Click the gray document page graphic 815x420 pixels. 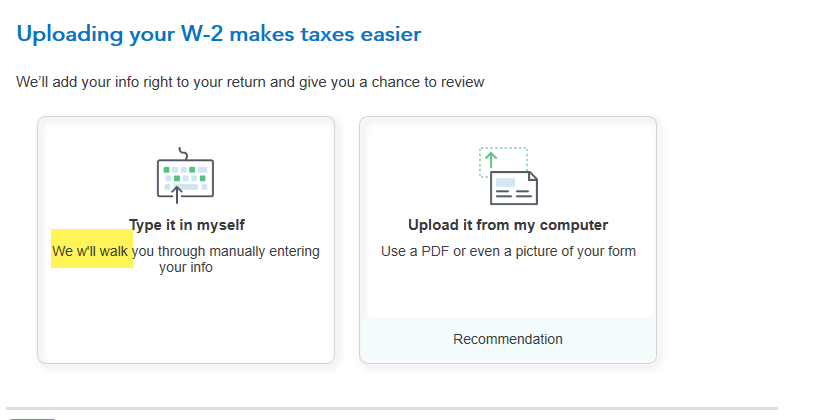tap(514, 188)
